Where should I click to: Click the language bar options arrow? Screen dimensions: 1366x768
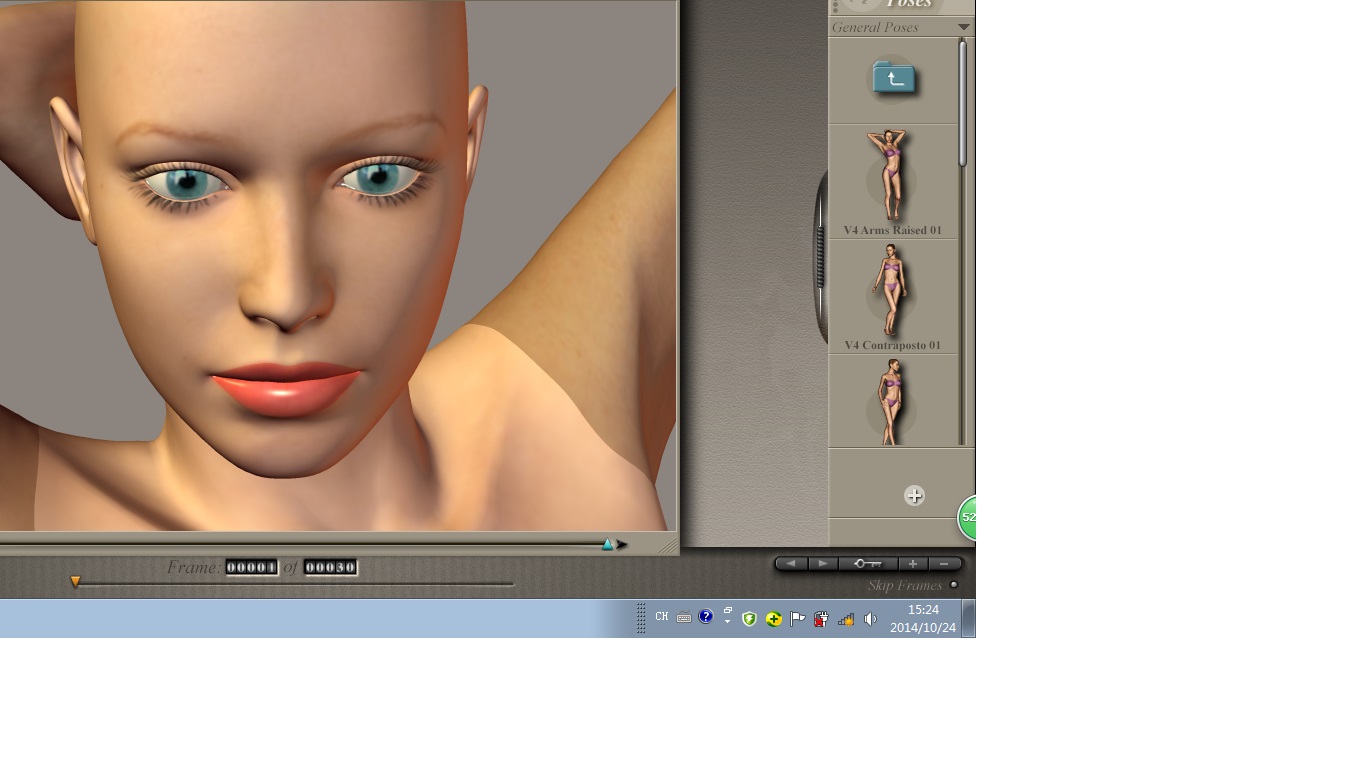[727, 622]
